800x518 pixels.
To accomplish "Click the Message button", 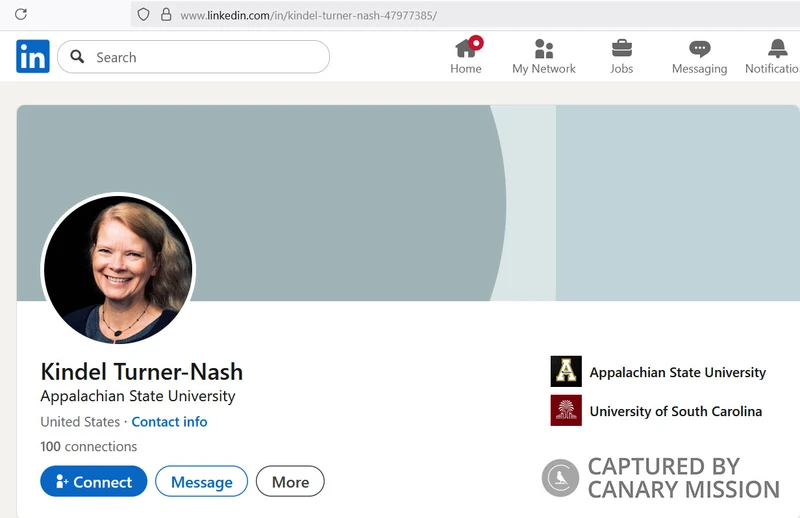I will [202, 481].
